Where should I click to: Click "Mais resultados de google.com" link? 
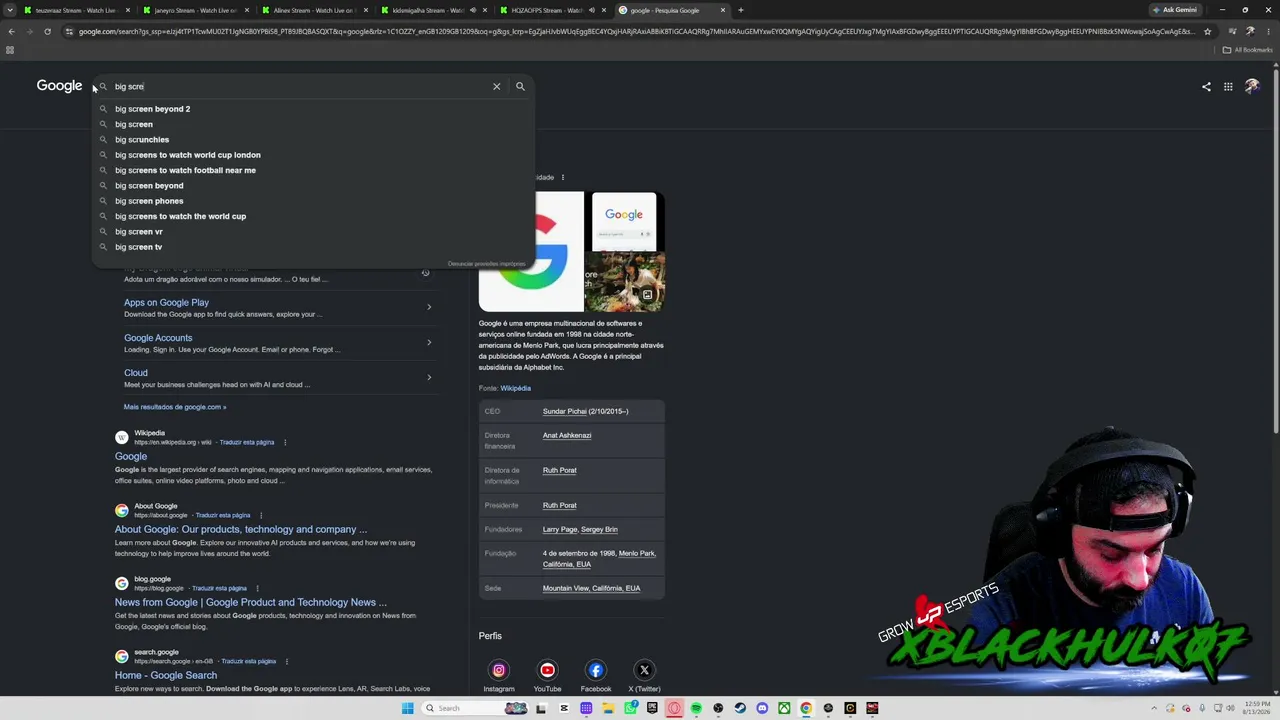(175, 407)
